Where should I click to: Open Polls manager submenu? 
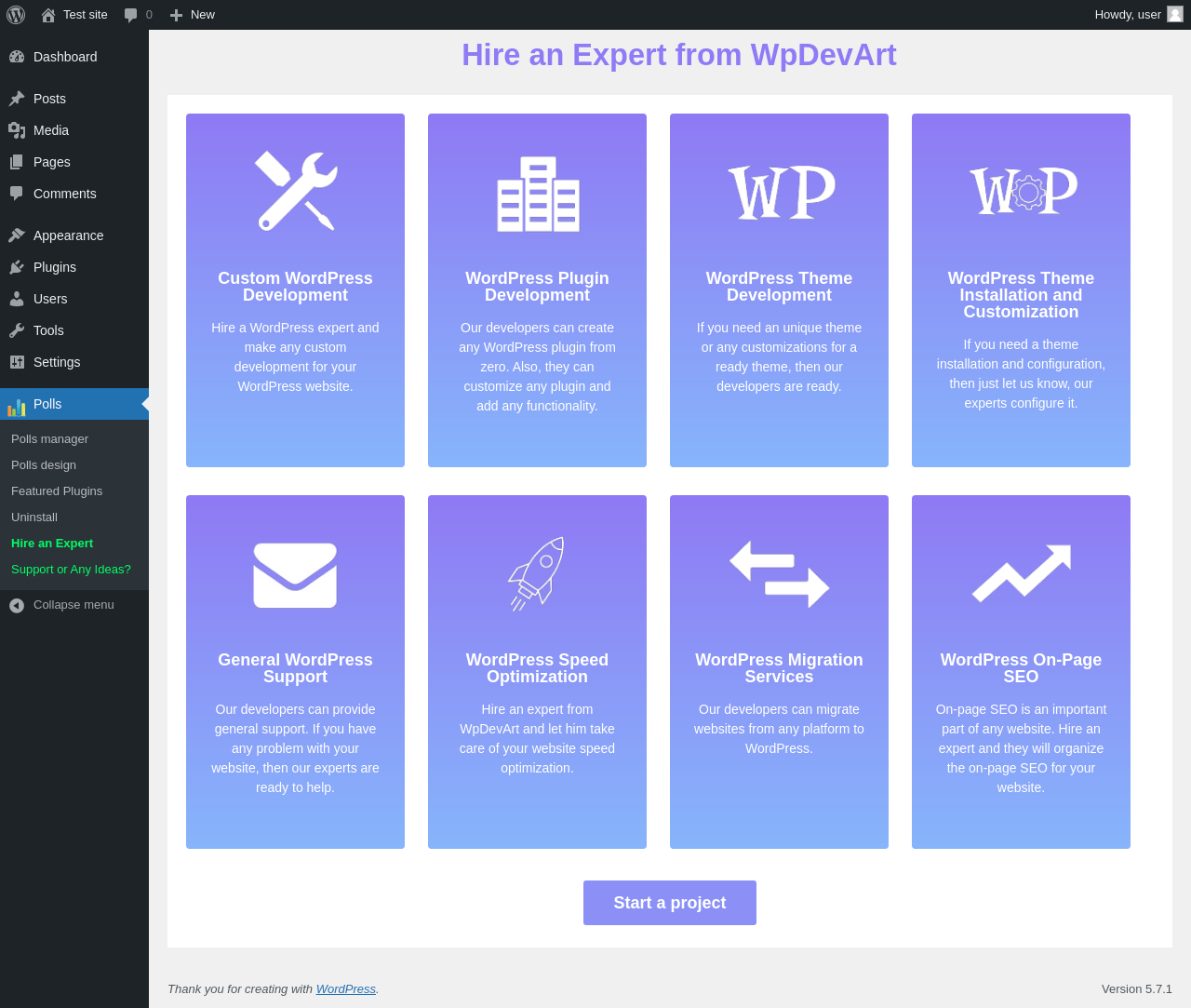pyautogui.click(x=50, y=439)
